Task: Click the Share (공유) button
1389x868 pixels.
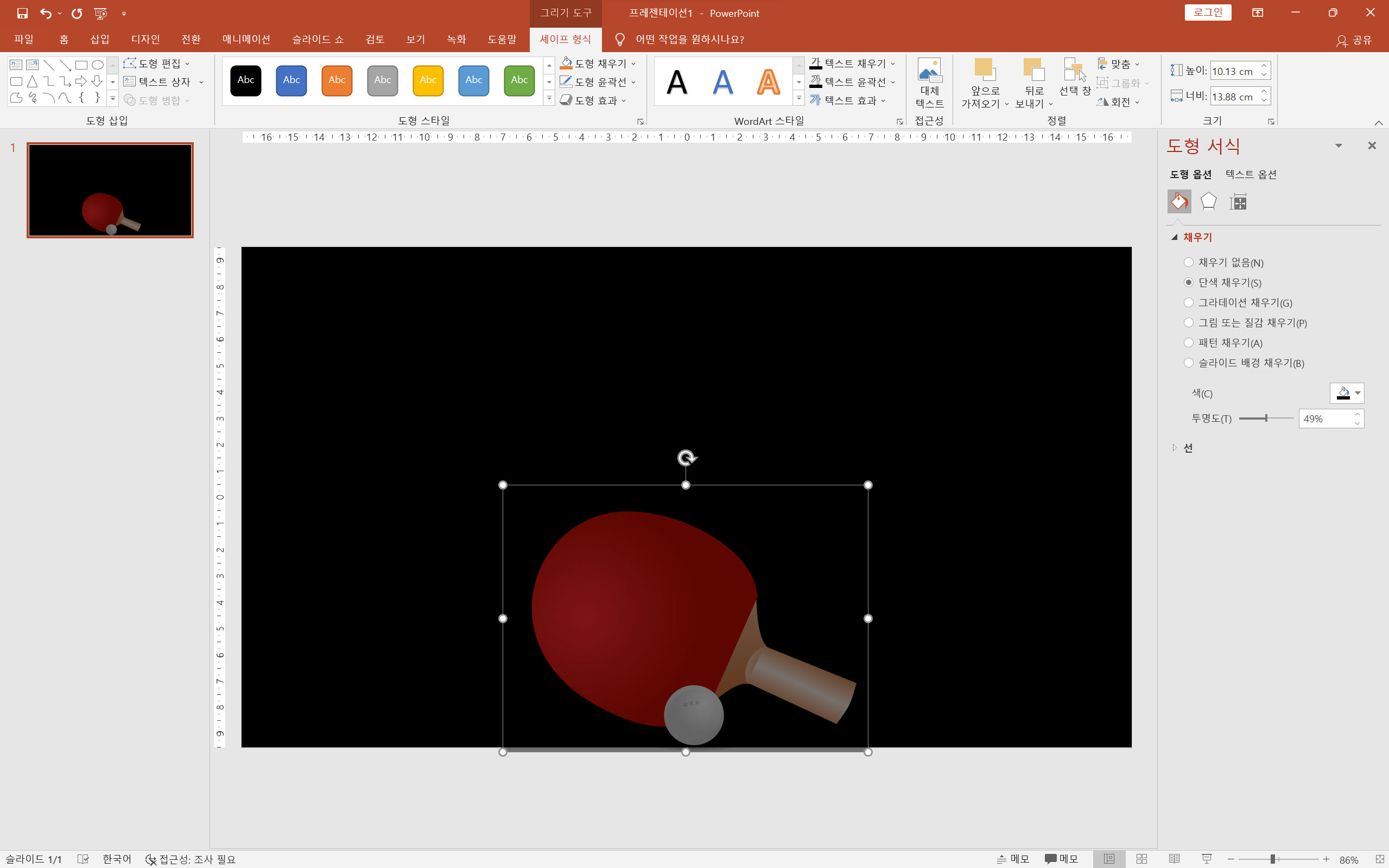Action: [x=1355, y=40]
